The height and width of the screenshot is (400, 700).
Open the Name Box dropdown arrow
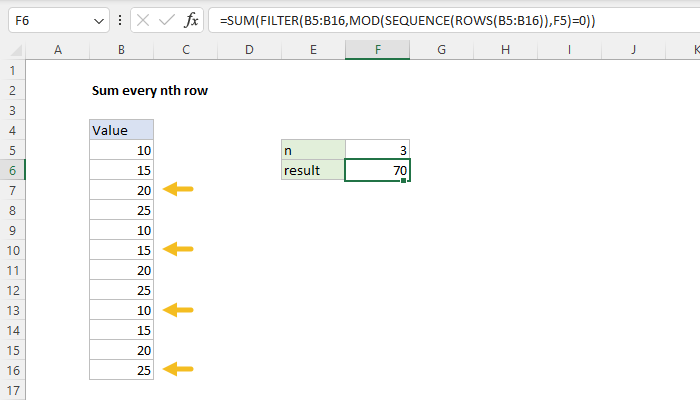[x=97, y=20]
